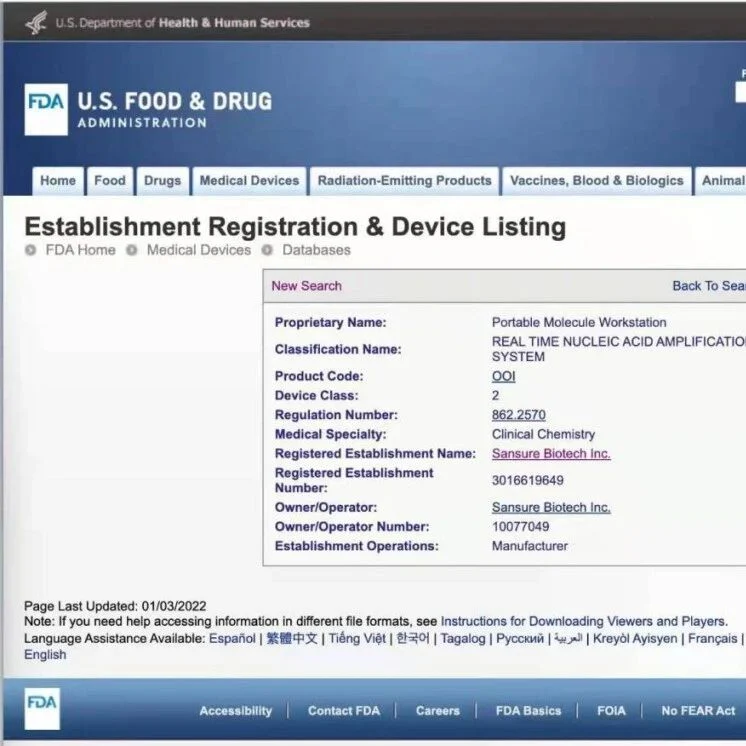This screenshot has width=746, height=746.
Task: Start a New Search
Action: pos(307,286)
